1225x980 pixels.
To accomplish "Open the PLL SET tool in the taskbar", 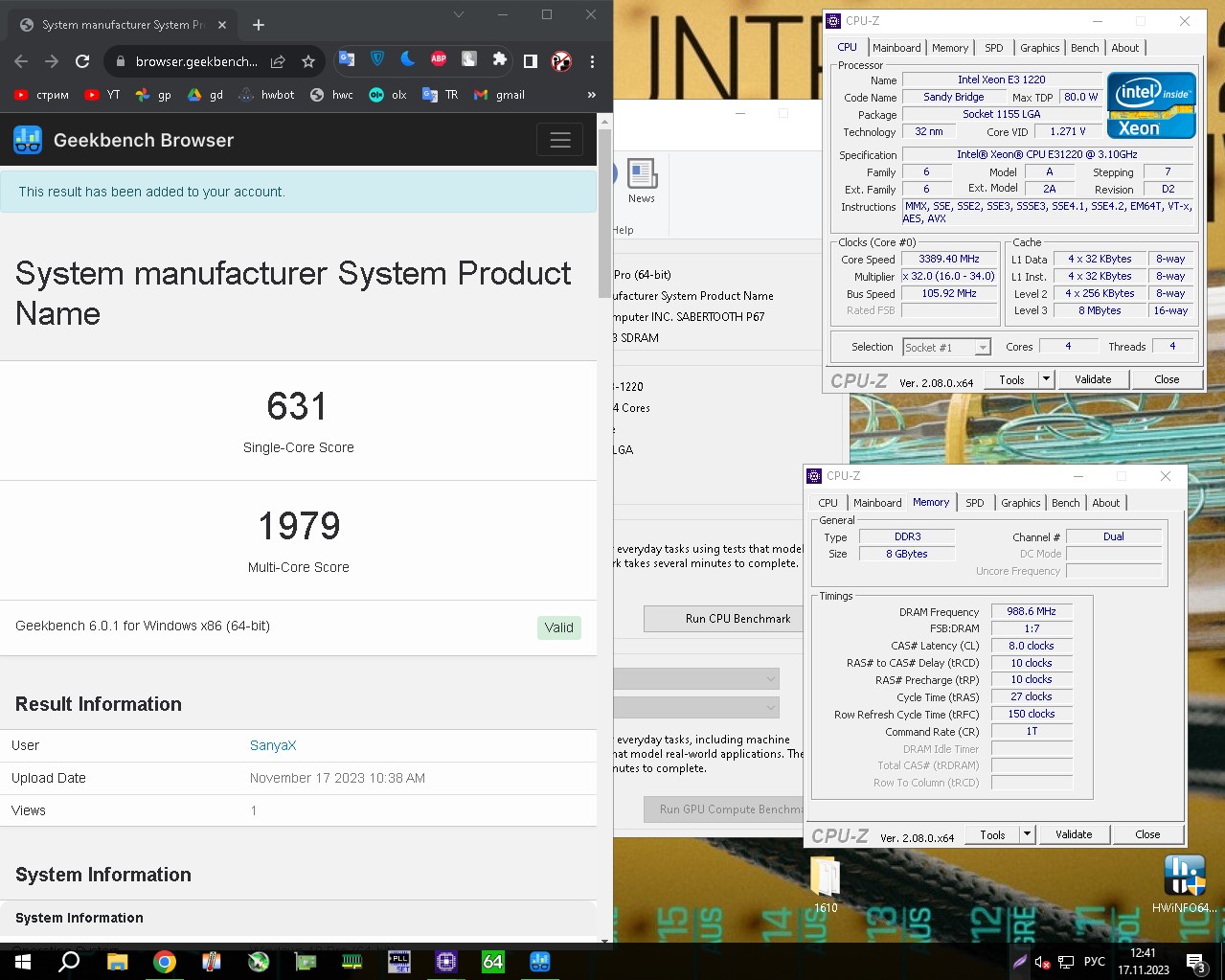I will click(399, 961).
